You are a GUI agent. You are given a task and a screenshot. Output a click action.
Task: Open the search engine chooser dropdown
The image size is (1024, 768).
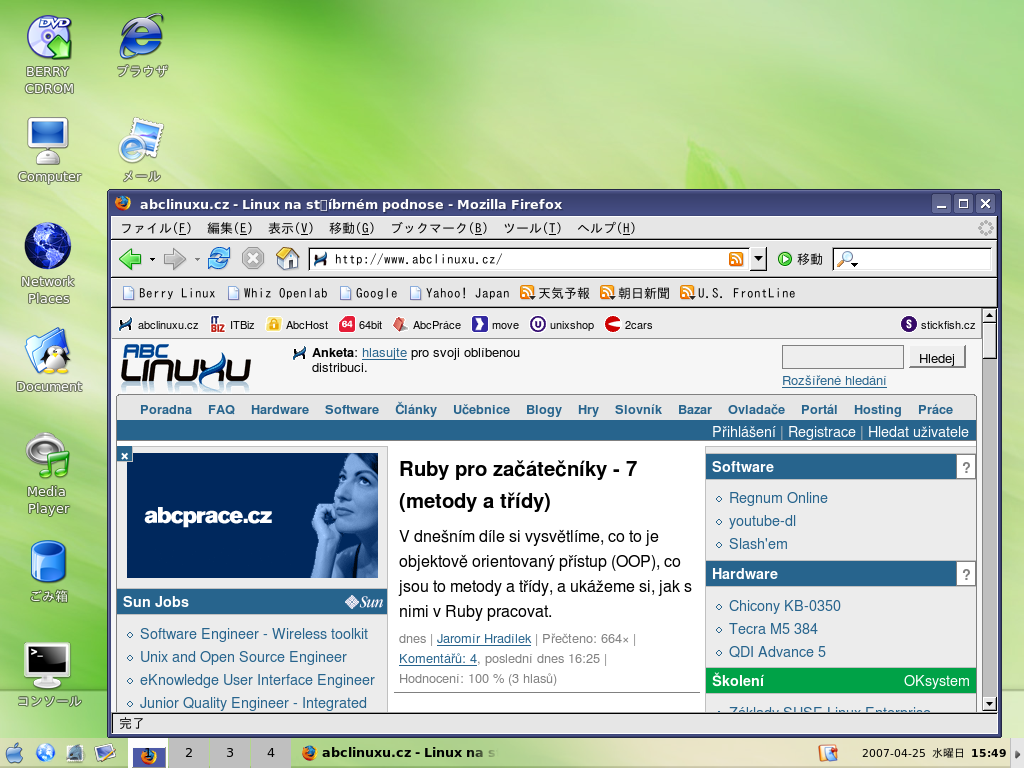click(x=847, y=260)
